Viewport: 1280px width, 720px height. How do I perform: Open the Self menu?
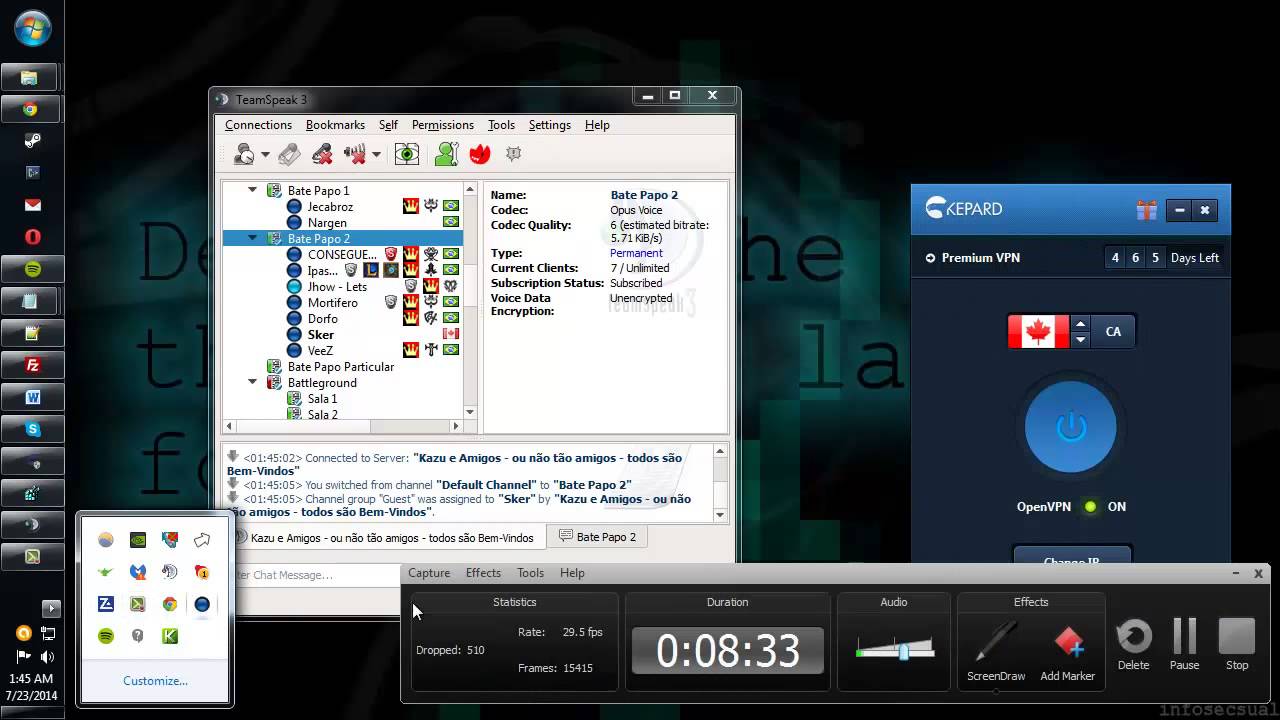click(x=388, y=125)
